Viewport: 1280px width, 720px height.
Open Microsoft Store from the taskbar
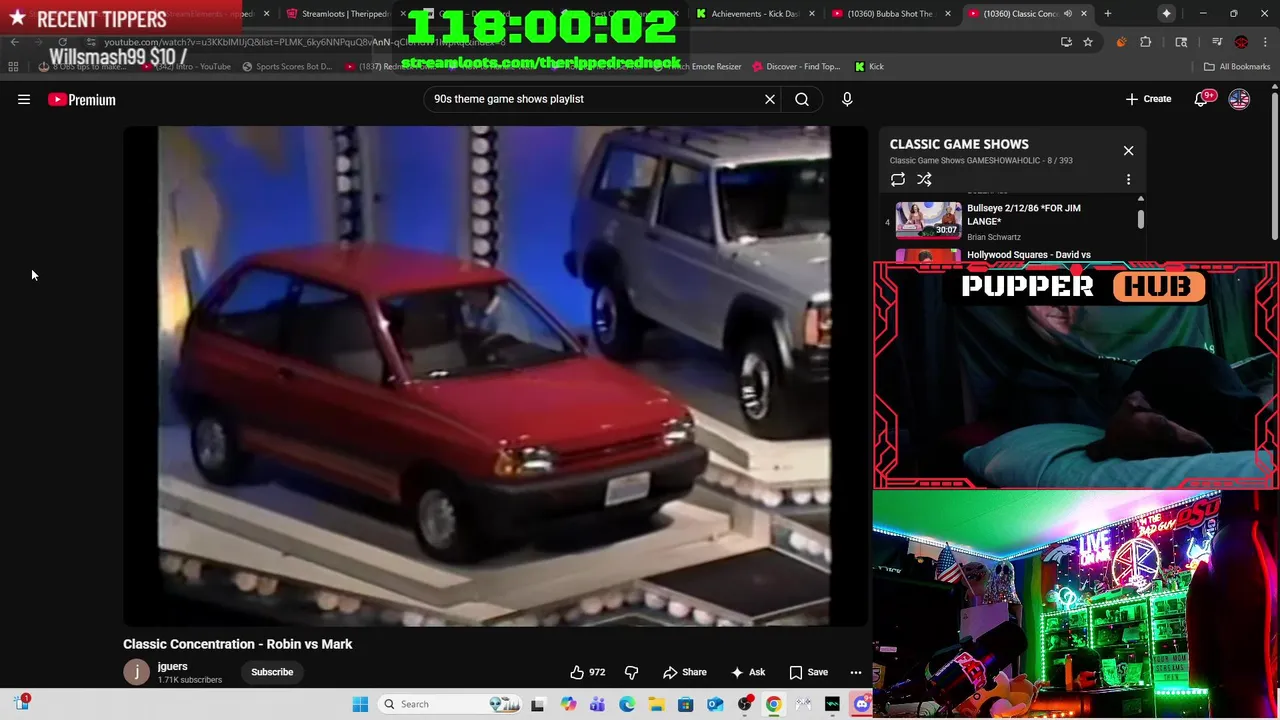click(685, 704)
